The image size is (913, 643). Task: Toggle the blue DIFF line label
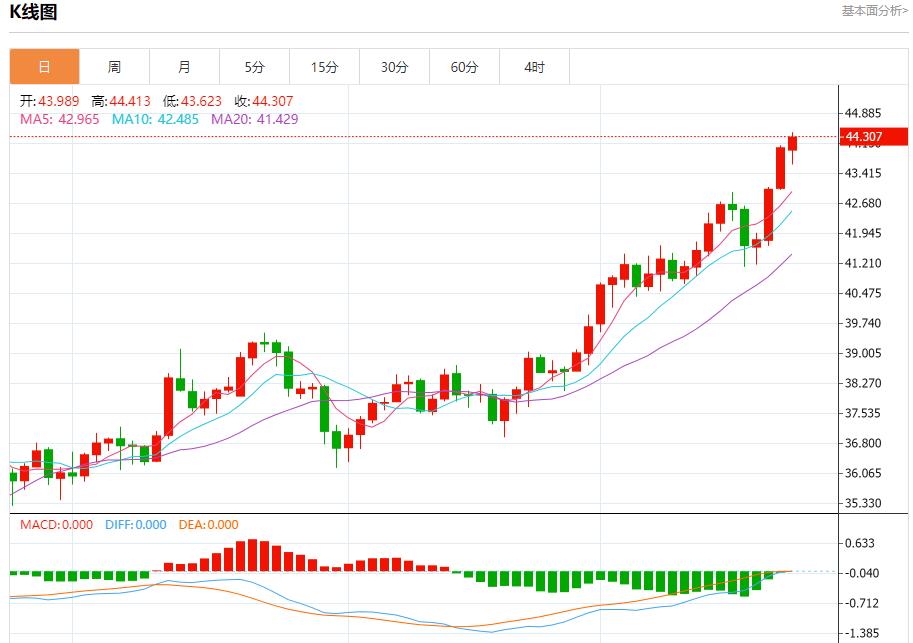(x=135, y=524)
